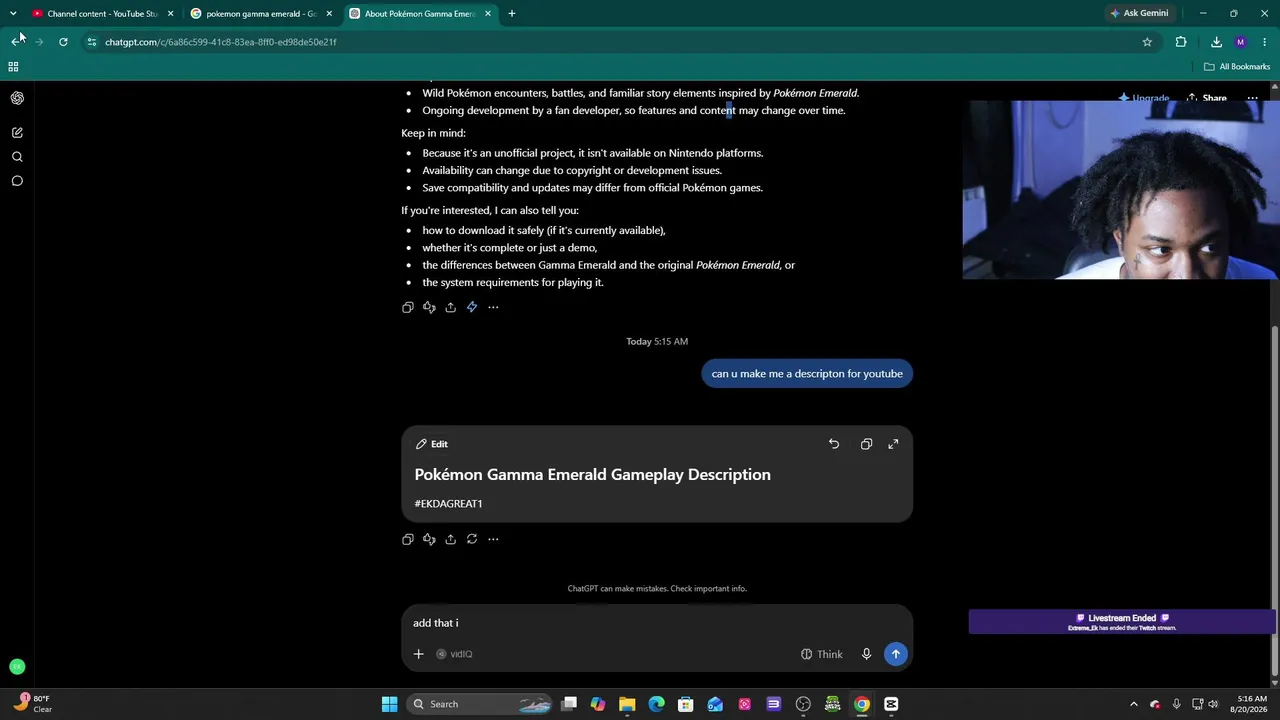Image resolution: width=1280 pixels, height=720 pixels.
Task: Open the green profile avatar
Action: 17,666
